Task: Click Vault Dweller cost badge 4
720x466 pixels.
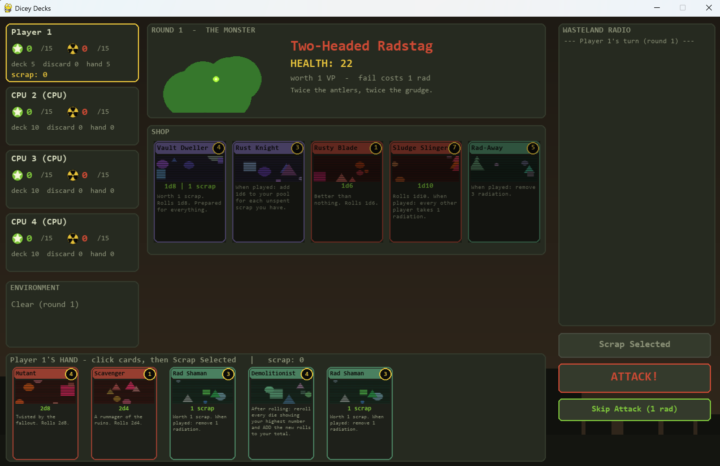Action: pos(219,148)
